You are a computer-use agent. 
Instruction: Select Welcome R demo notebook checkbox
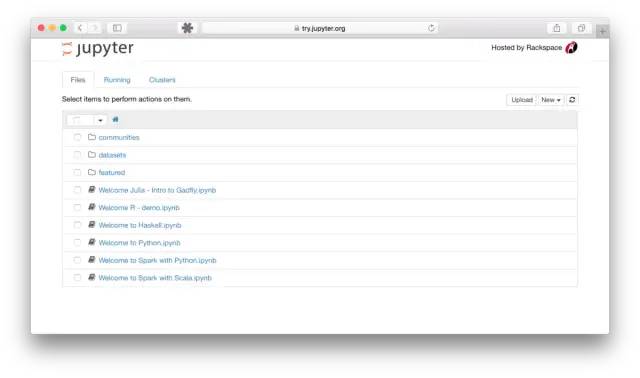(77, 207)
